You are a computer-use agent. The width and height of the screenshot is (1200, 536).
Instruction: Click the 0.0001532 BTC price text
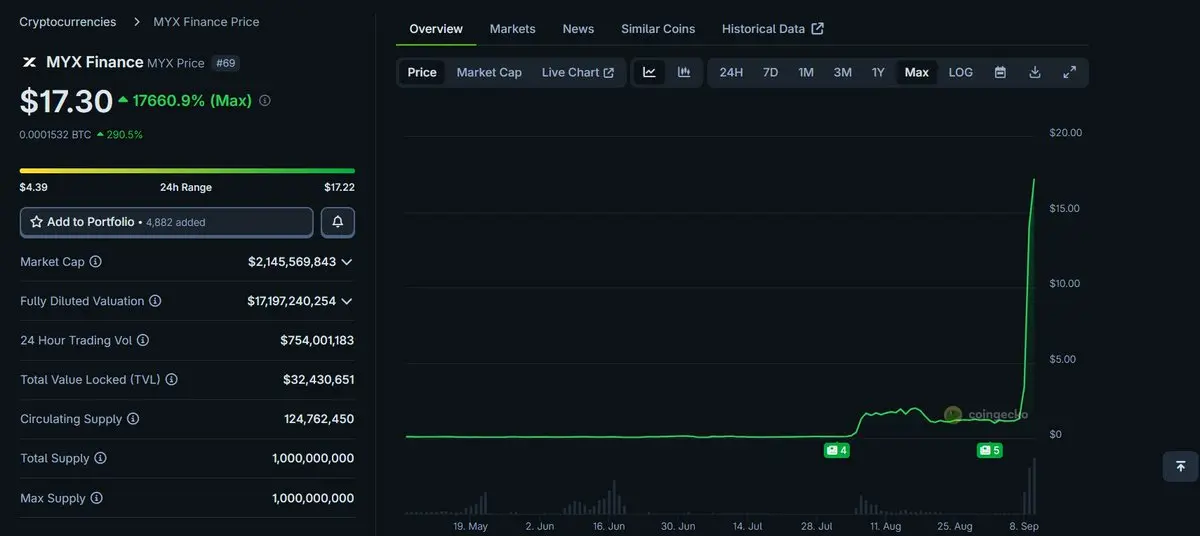55,134
